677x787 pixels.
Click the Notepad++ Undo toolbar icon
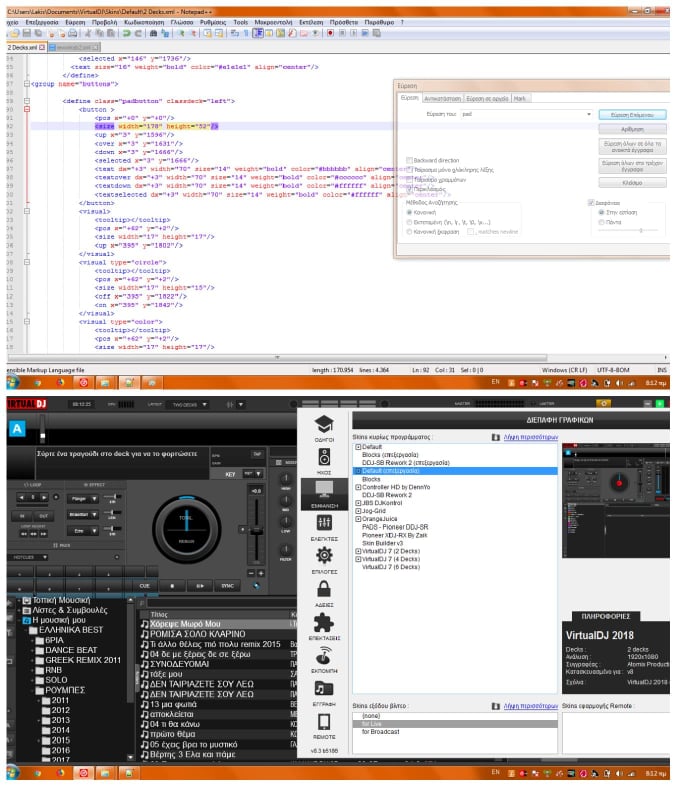click(126, 33)
